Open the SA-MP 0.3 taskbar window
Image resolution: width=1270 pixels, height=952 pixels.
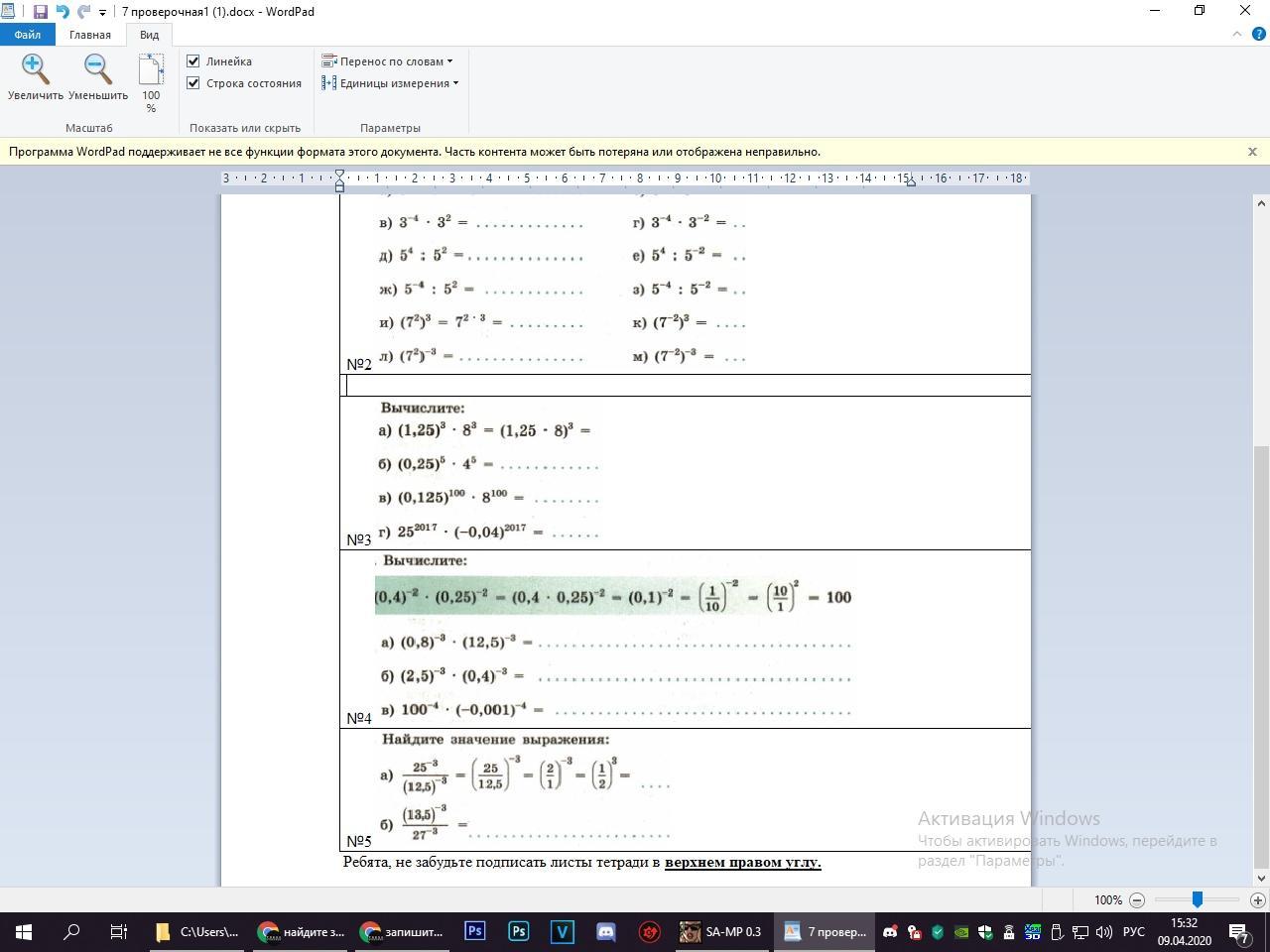coord(721,932)
